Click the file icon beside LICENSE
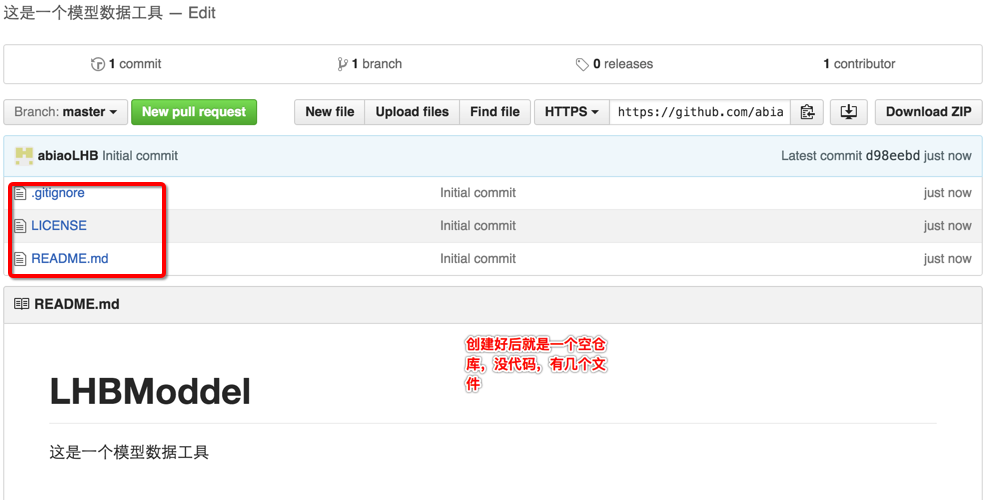 [x=20, y=225]
